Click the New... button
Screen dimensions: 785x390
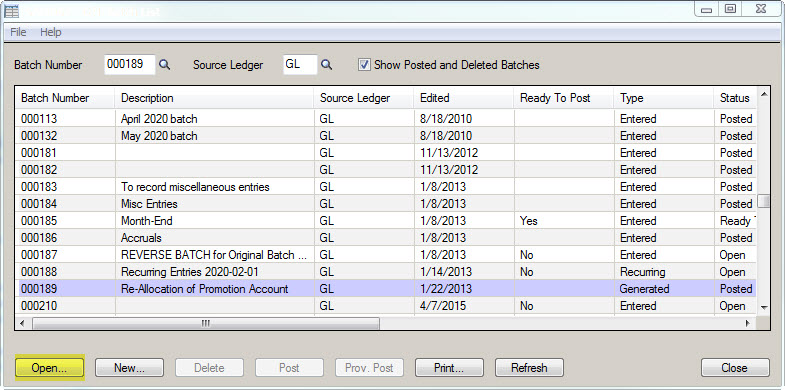pyautogui.click(x=129, y=368)
